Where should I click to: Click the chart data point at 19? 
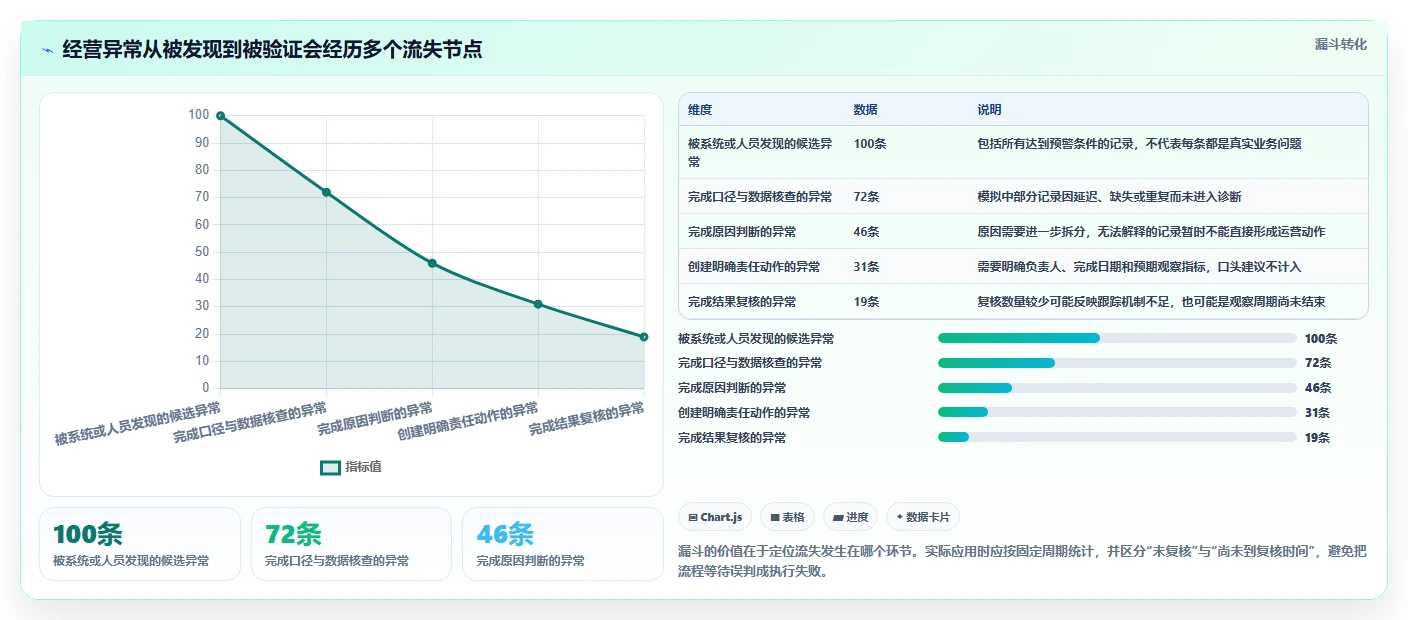coord(644,337)
